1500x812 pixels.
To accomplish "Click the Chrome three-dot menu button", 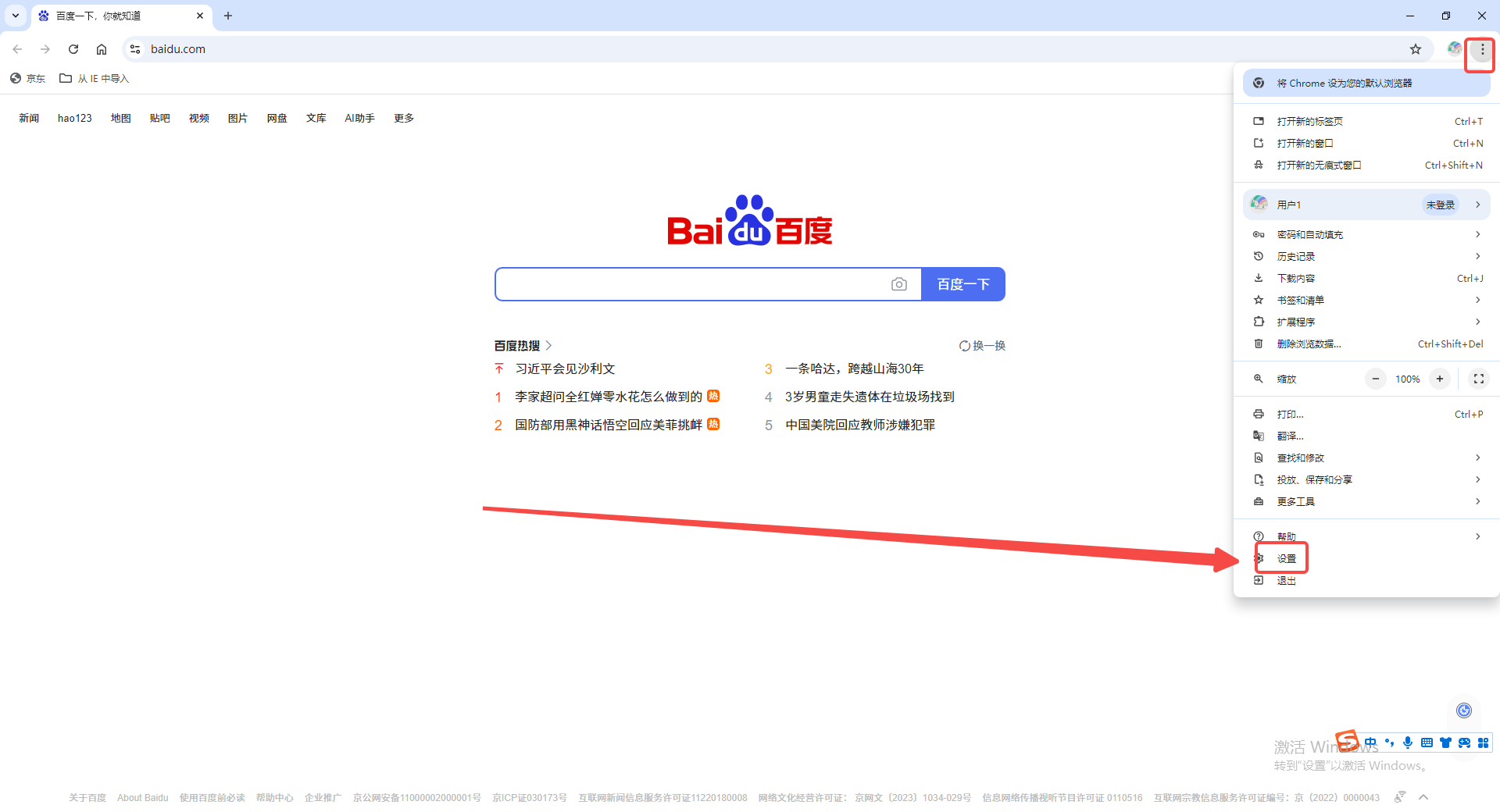I will click(x=1482, y=49).
